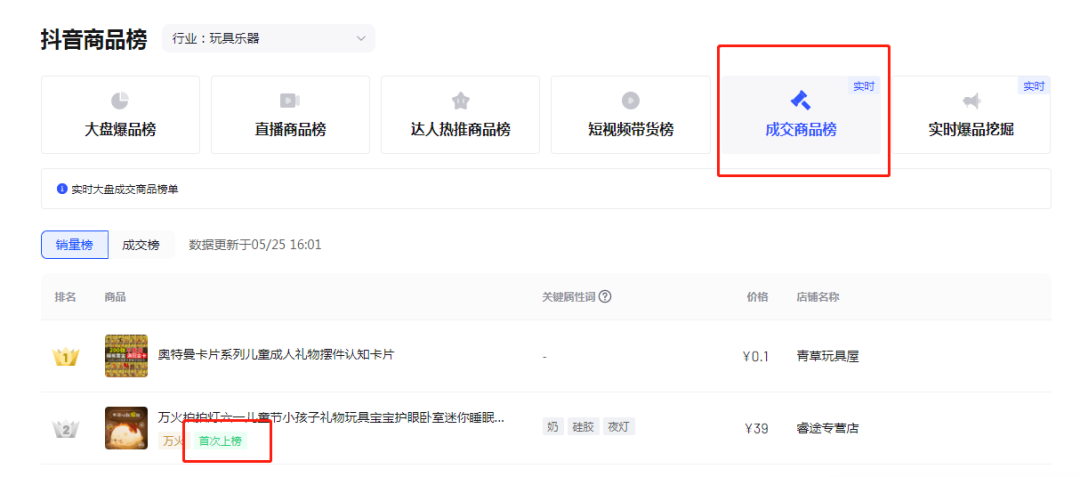This screenshot has width=1080, height=477.
Task: Click the 抖音商品榜 page title
Action: click(x=94, y=40)
